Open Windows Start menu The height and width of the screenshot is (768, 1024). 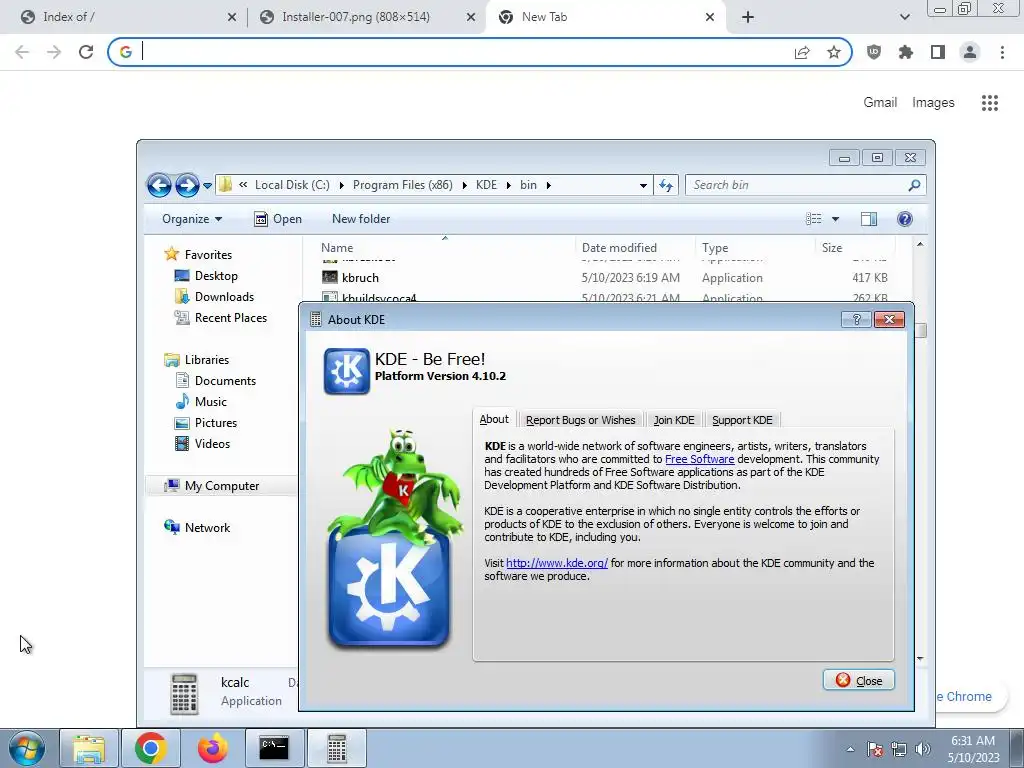(x=27, y=748)
